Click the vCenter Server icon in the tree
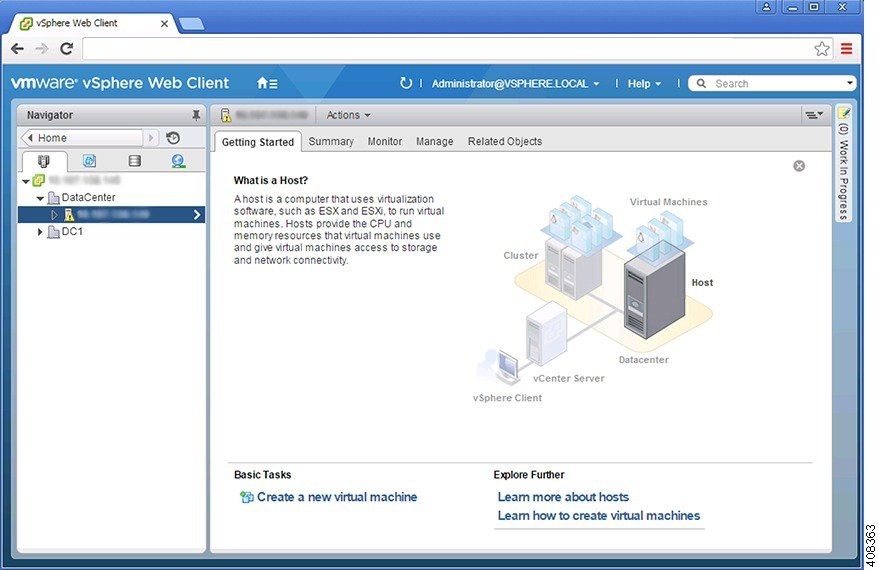 [39, 180]
